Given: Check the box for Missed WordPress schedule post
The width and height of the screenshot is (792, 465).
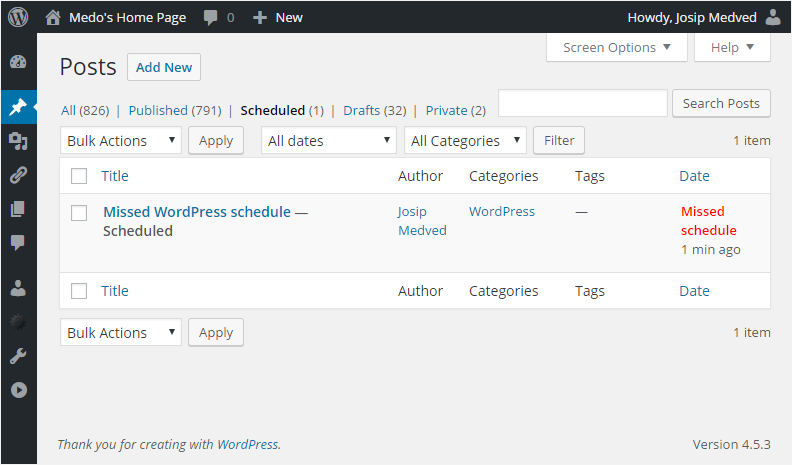Looking at the screenshot, I should (x=79, y=212).
